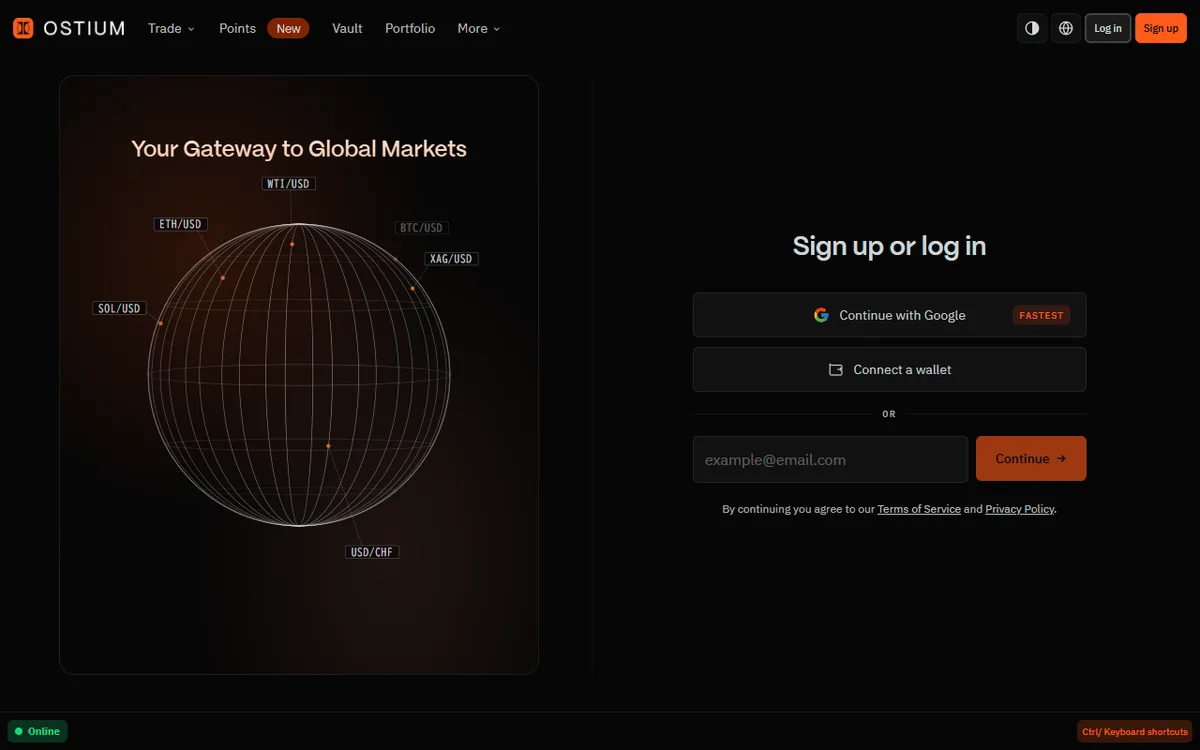The height and width of the screenshot is (750, 1200).
Task: Click the Sign up or log in heading
Action: [x=889, y=246]
